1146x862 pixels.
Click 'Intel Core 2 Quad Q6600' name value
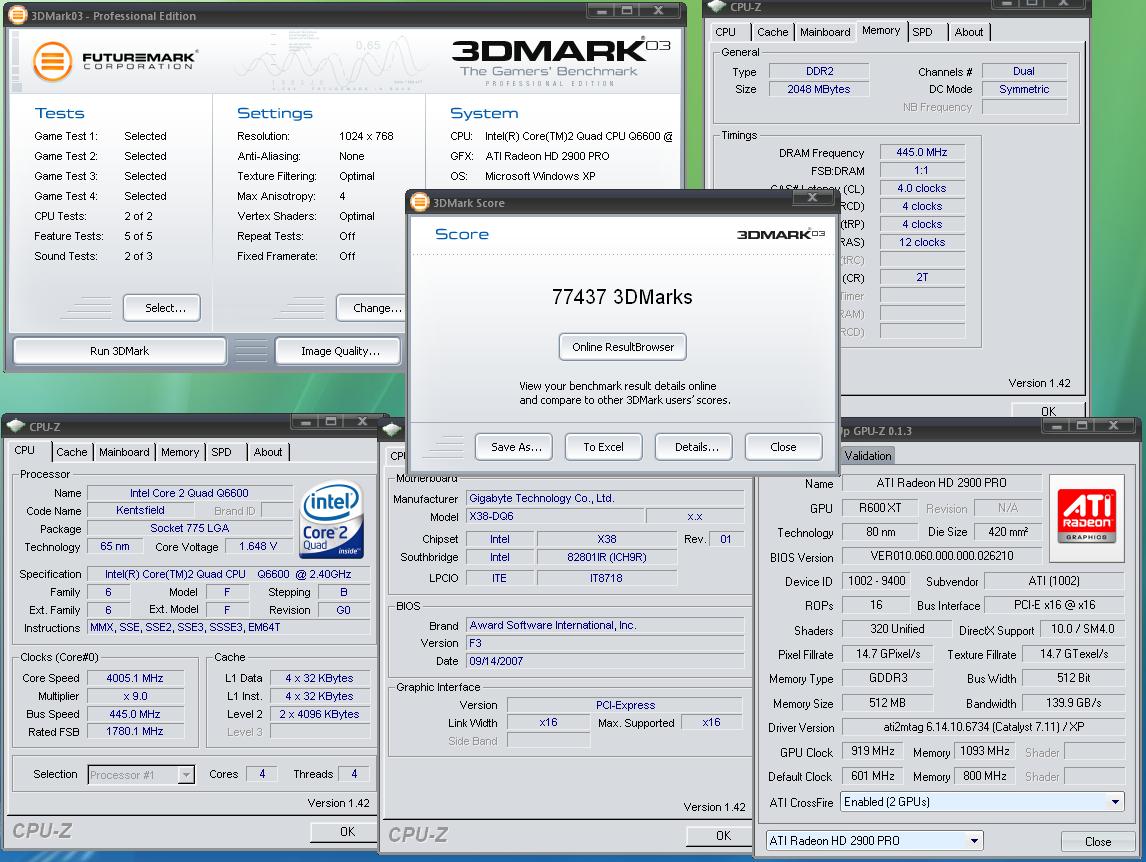(x=189, y=493)
